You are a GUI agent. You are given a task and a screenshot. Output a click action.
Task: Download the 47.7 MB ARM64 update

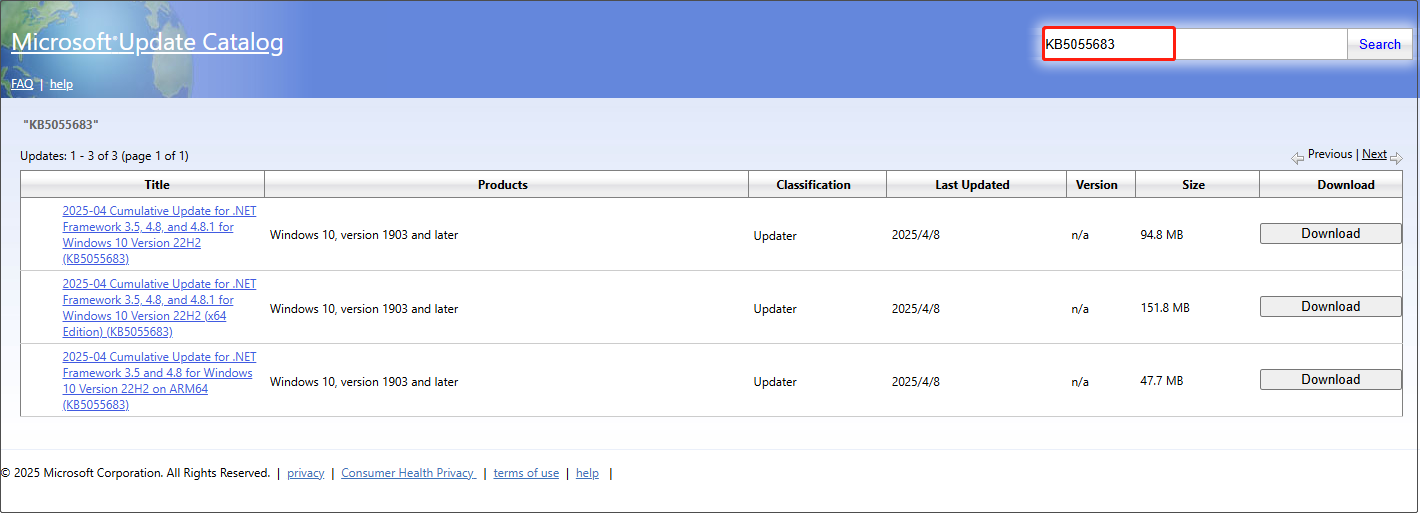(x=1330, y=380)
